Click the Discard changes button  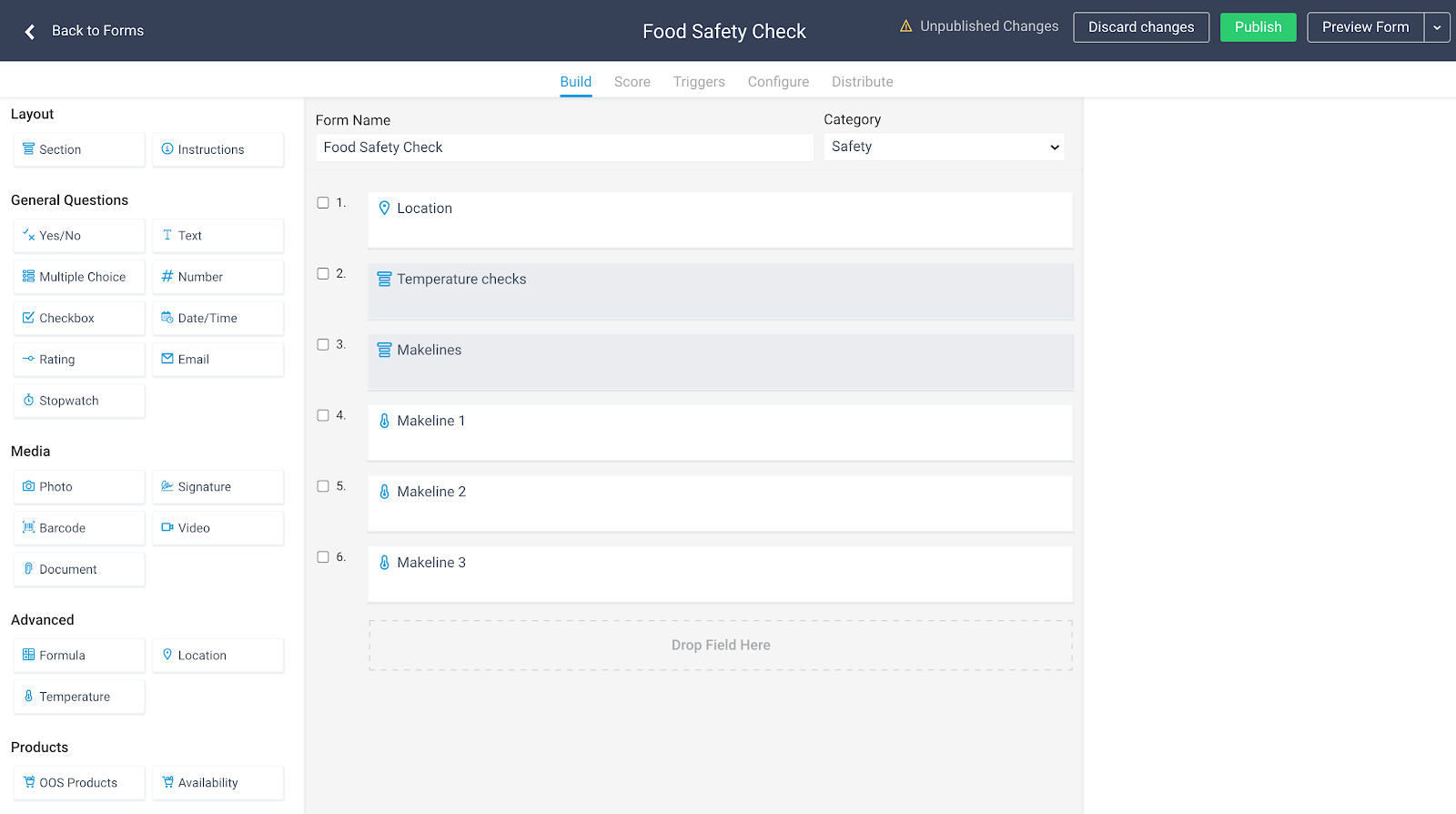pyautogui.click(x=1141, y=27)
